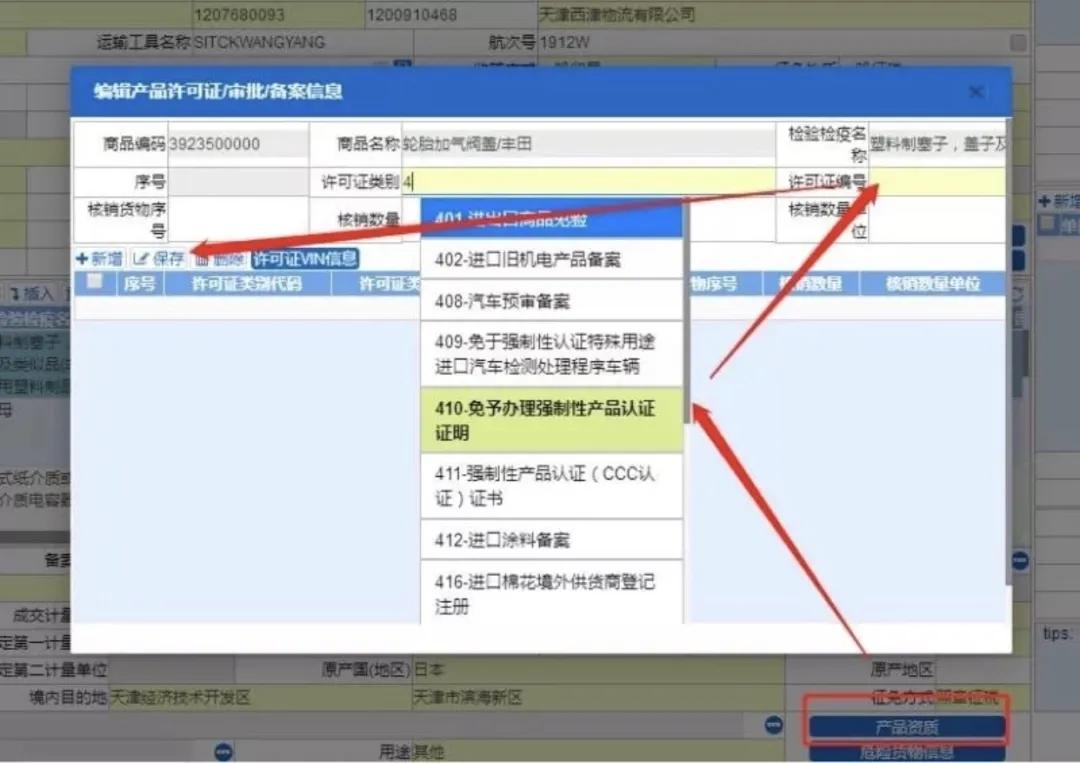This screenshot has width=1080, height=763.
Task: Pick 412-进口涂料备案 from the open list
Action: pos(553,539)
